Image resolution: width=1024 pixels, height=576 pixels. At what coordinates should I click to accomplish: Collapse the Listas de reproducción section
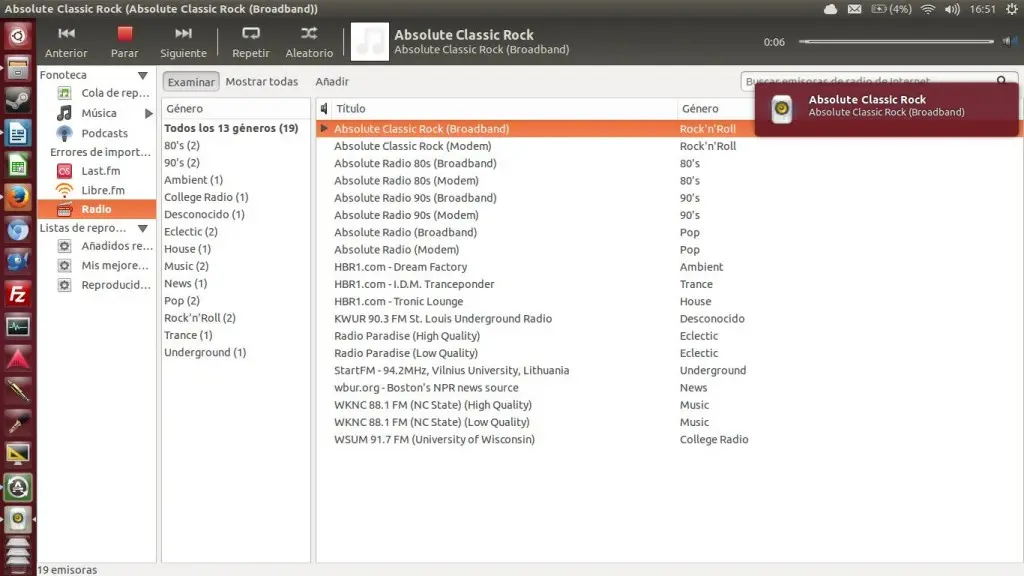pos(142,228)
